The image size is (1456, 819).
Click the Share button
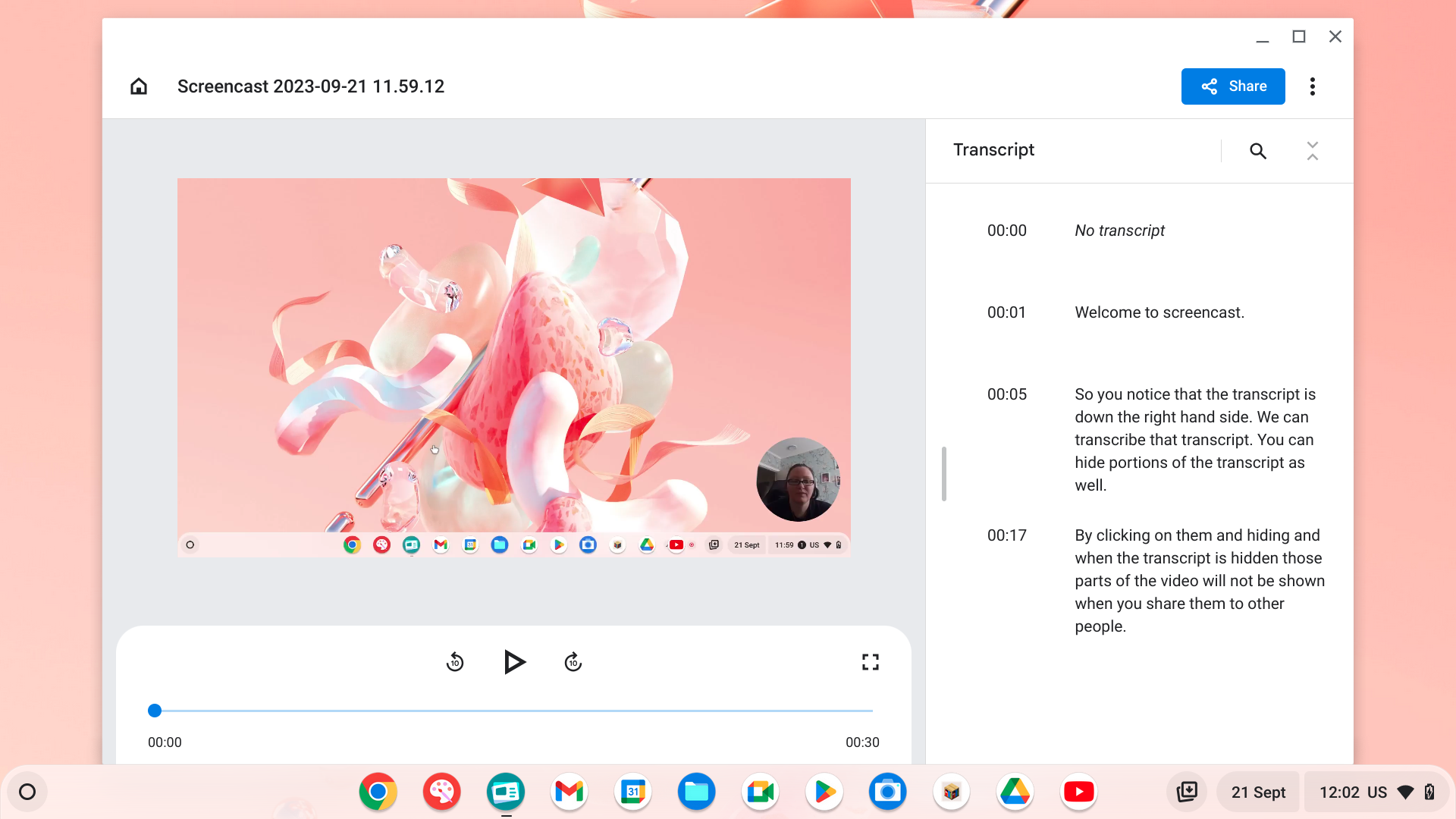pos(1233,86)
